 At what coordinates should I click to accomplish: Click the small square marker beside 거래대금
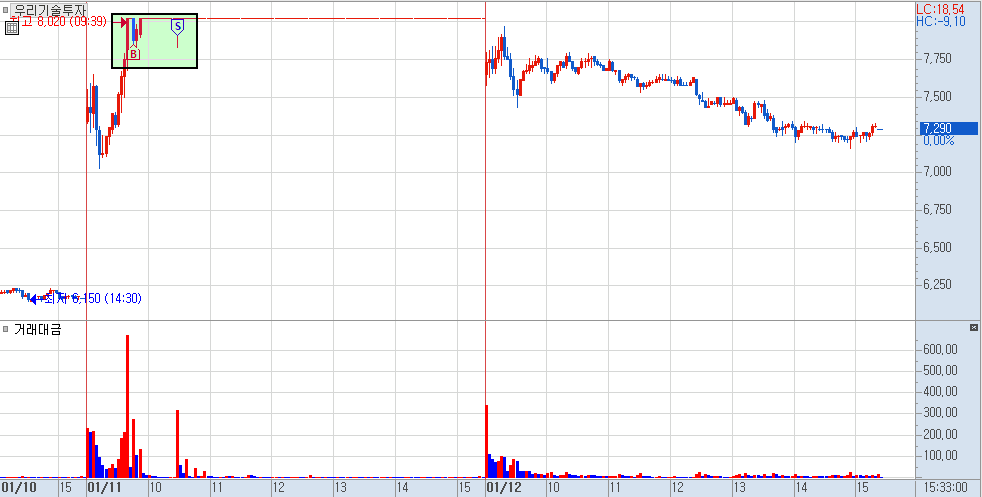(x=6, y=329)
